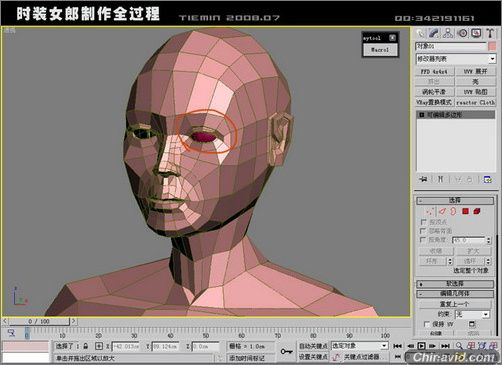Screen dimensions: 502x365
Task: Toggle 忽略背面 checkbox
Action: pos(423,231)
